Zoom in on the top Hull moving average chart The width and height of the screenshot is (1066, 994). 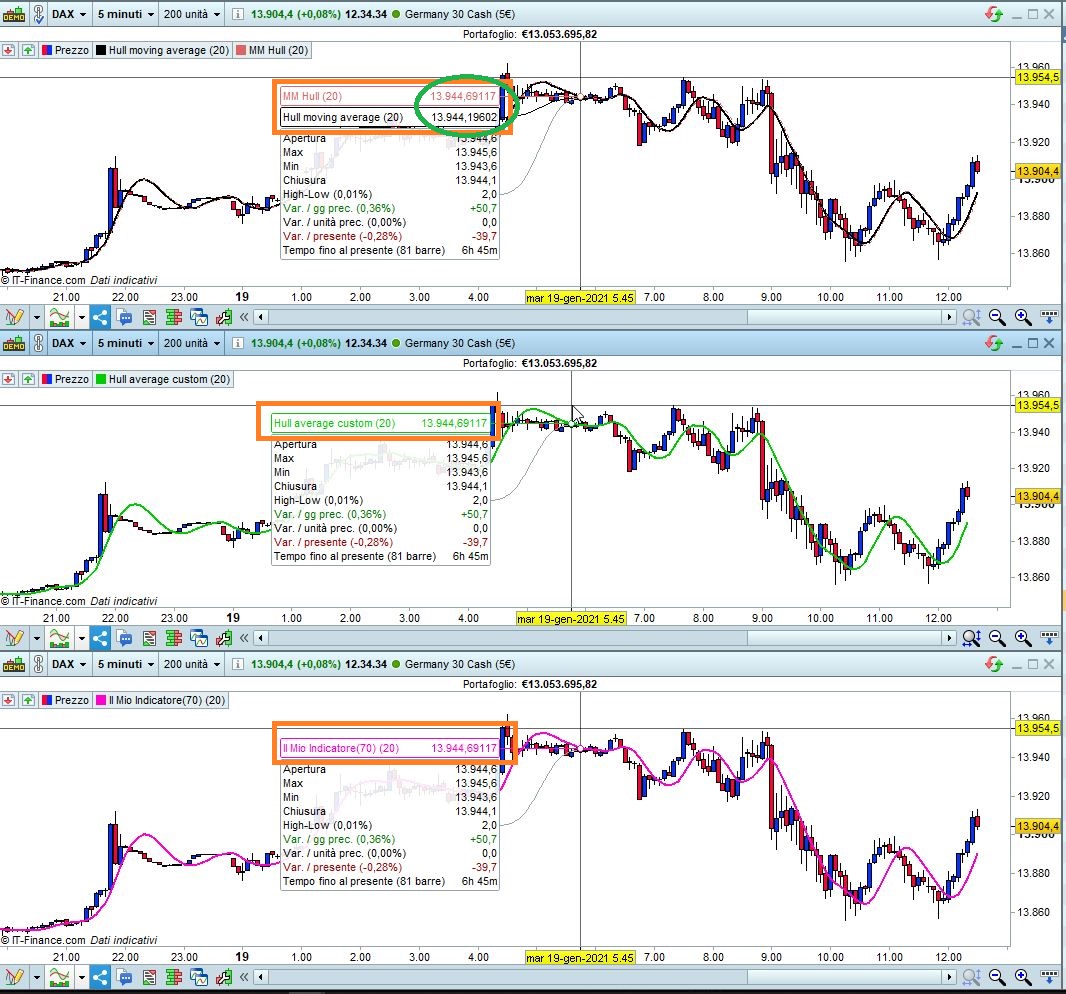[x=1023, y=317]
